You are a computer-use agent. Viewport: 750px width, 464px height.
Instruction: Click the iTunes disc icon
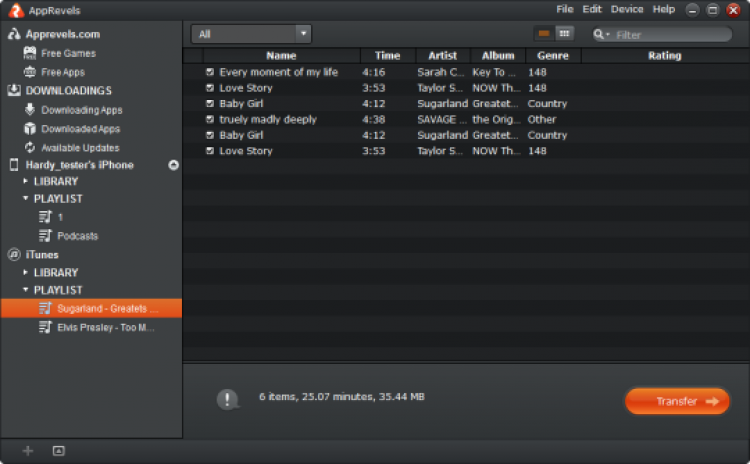pyautogui.click(x=14, y=254)
